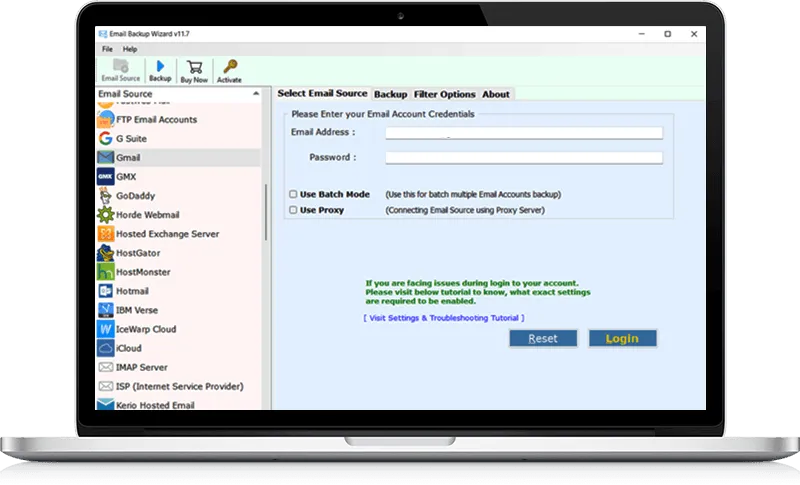Select "FTP Email Accounts" list entry
Screen dimensions: 800x485
click(x=179, y=119)
